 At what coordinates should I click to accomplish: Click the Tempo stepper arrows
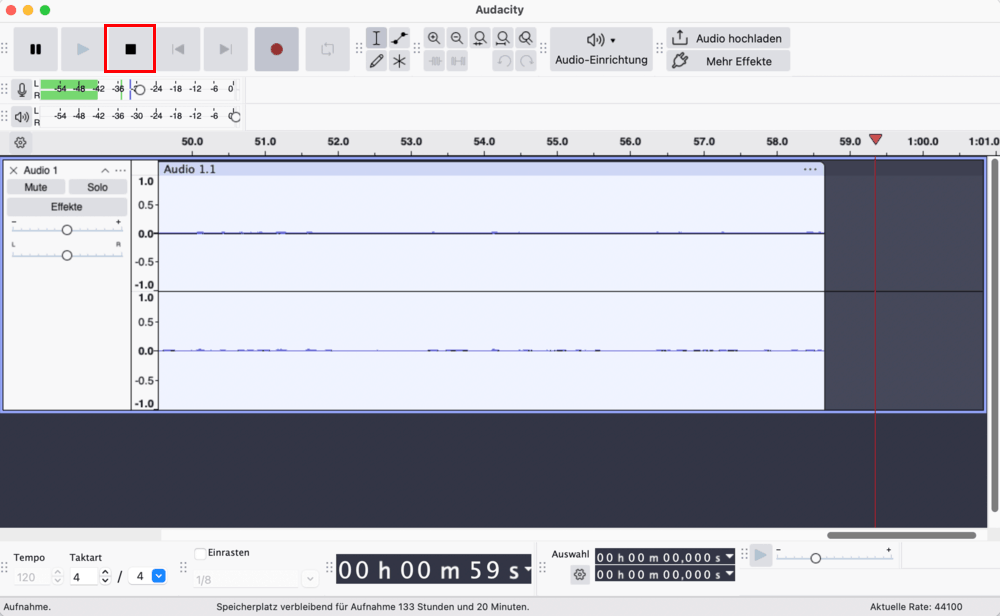click(58, 577)
